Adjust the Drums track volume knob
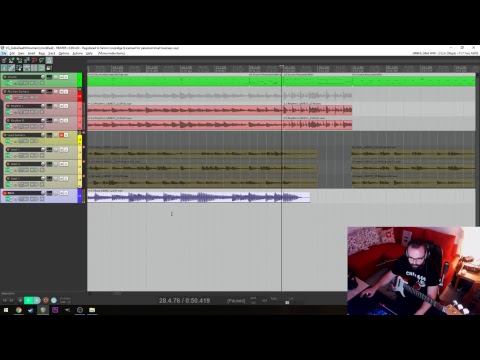 (43, 77)
